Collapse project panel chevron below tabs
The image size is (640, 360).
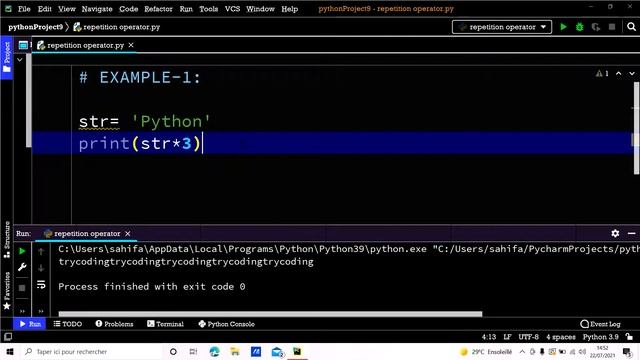[20, 60]
